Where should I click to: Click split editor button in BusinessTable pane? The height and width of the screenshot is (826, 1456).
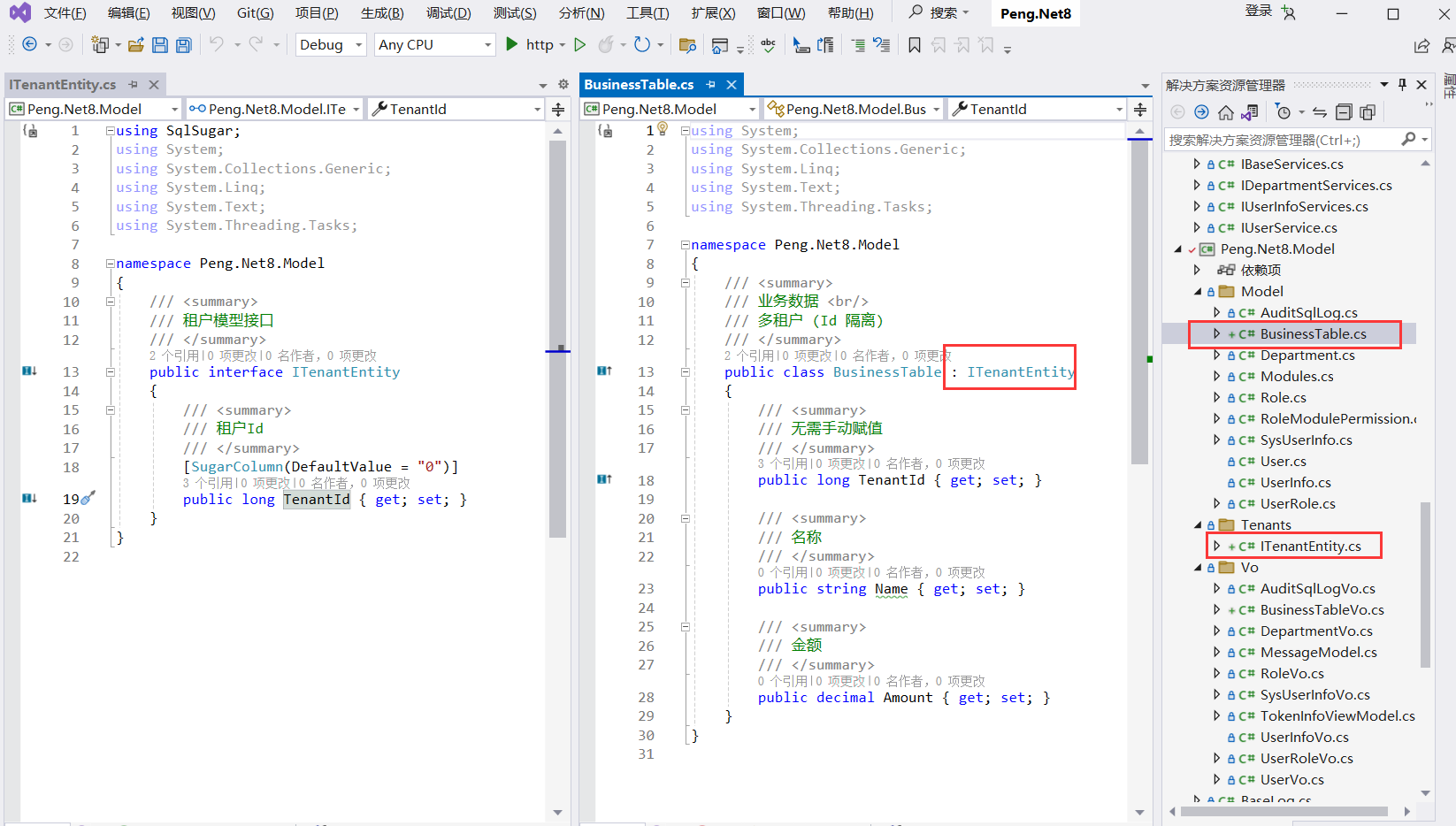(x=1140, y=109)
